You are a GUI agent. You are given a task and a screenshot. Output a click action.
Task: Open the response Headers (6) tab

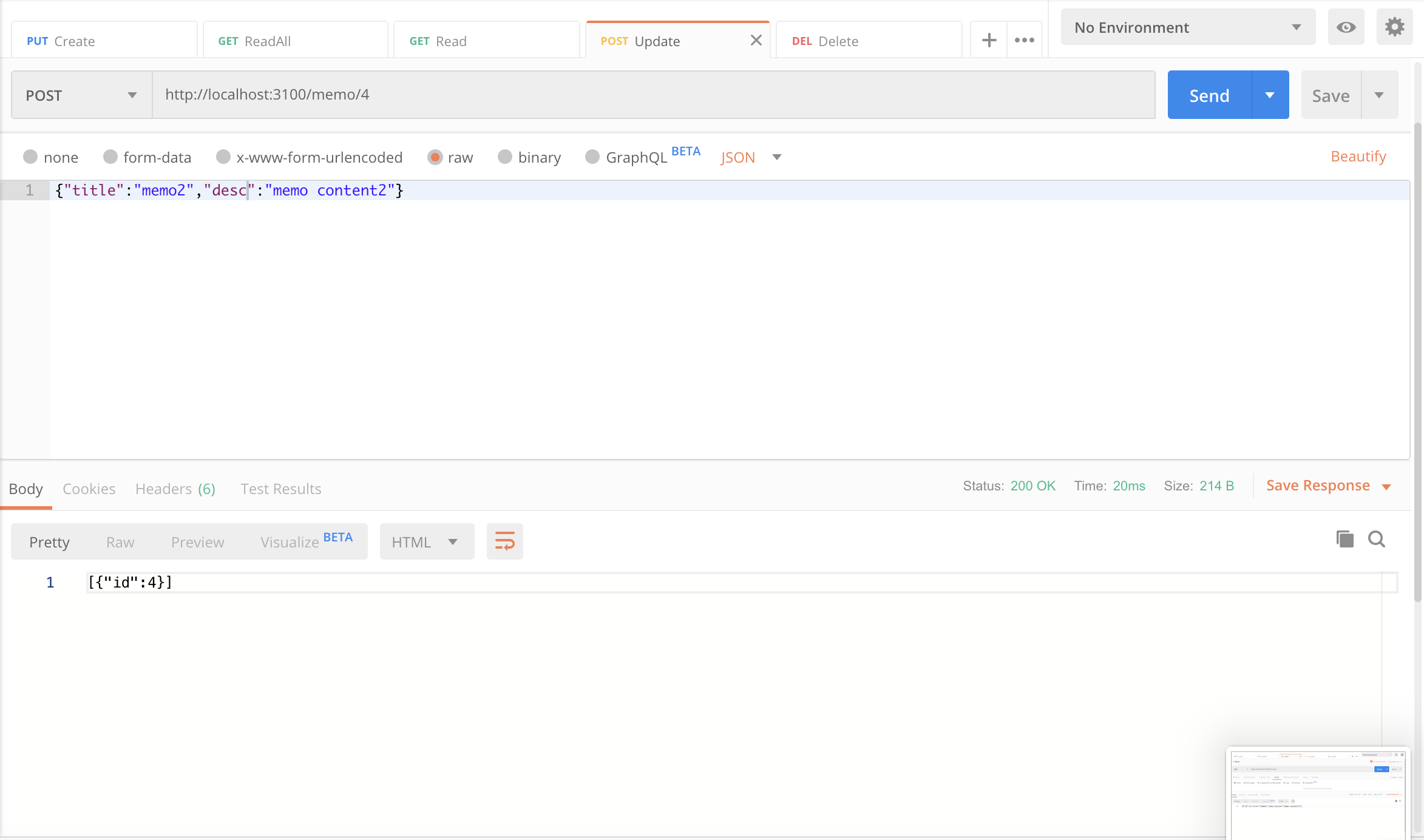pos(175,489)
